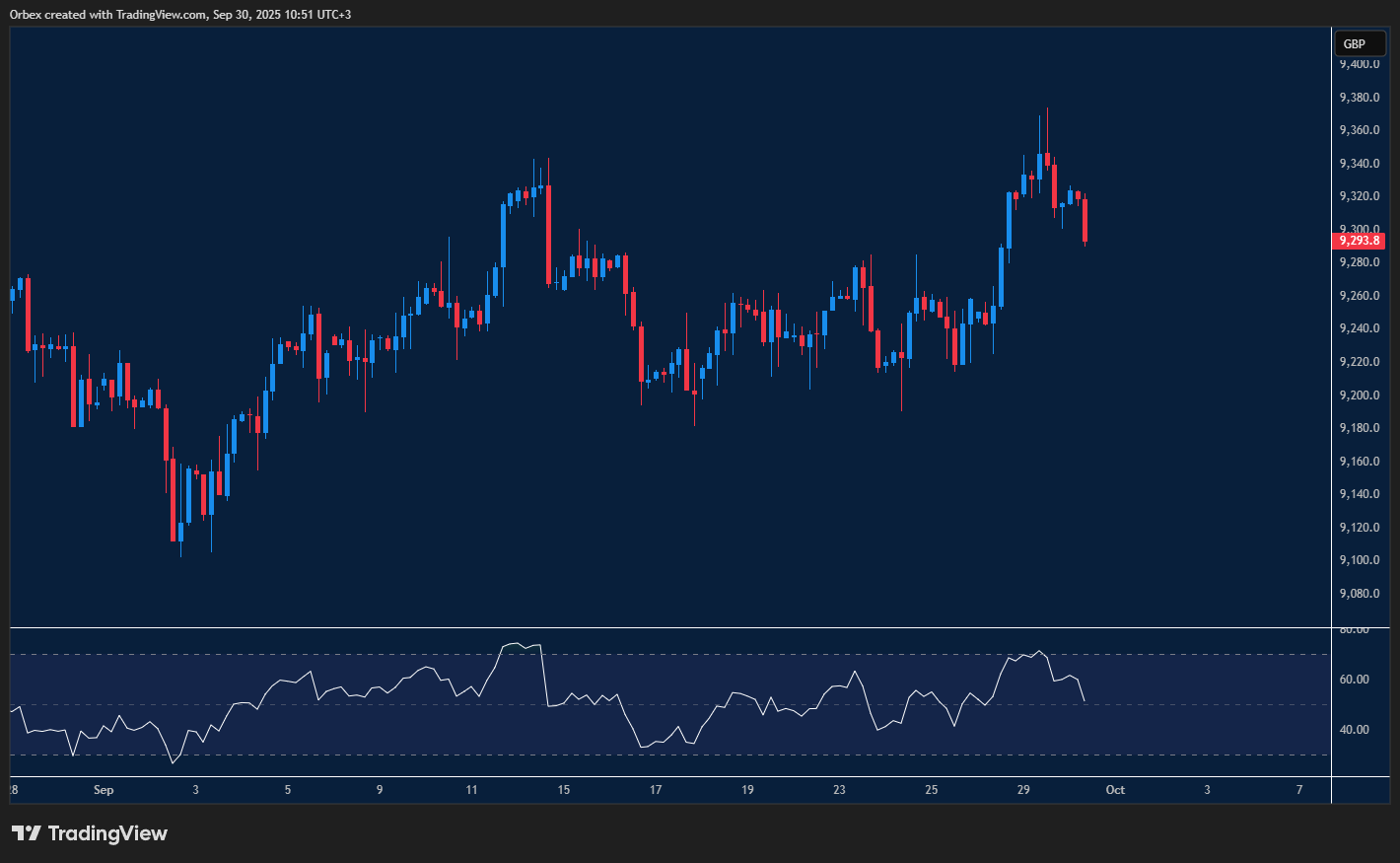Click the end of the RSI indicator line
This screenshot has width=1400, height=863.
[1085, 701]
